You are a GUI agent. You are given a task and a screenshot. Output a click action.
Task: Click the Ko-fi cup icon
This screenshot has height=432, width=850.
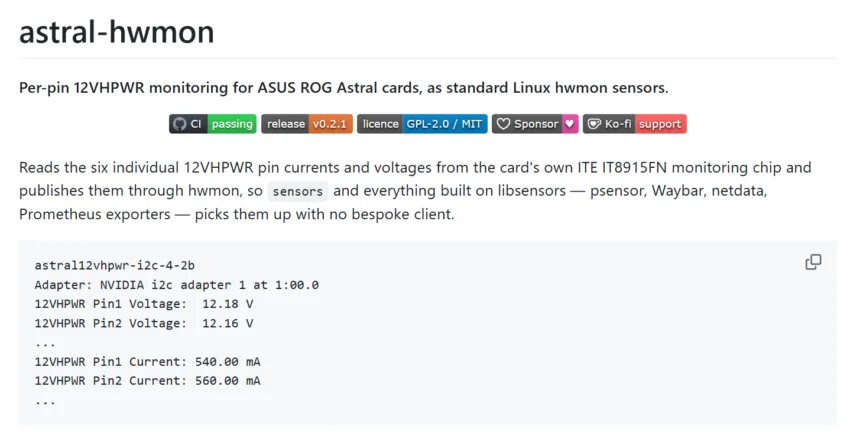594,124
